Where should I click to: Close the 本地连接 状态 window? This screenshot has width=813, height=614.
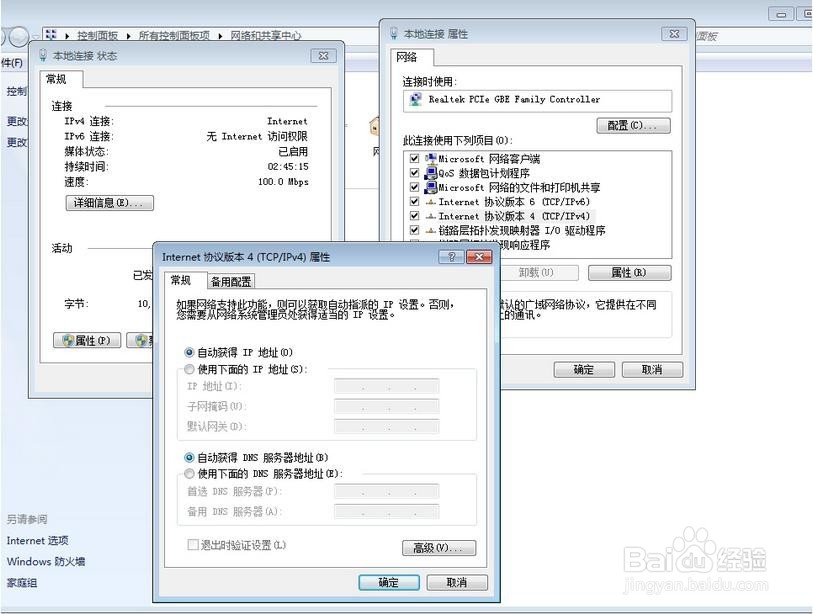pyautogui.click(x=324, y=55)
